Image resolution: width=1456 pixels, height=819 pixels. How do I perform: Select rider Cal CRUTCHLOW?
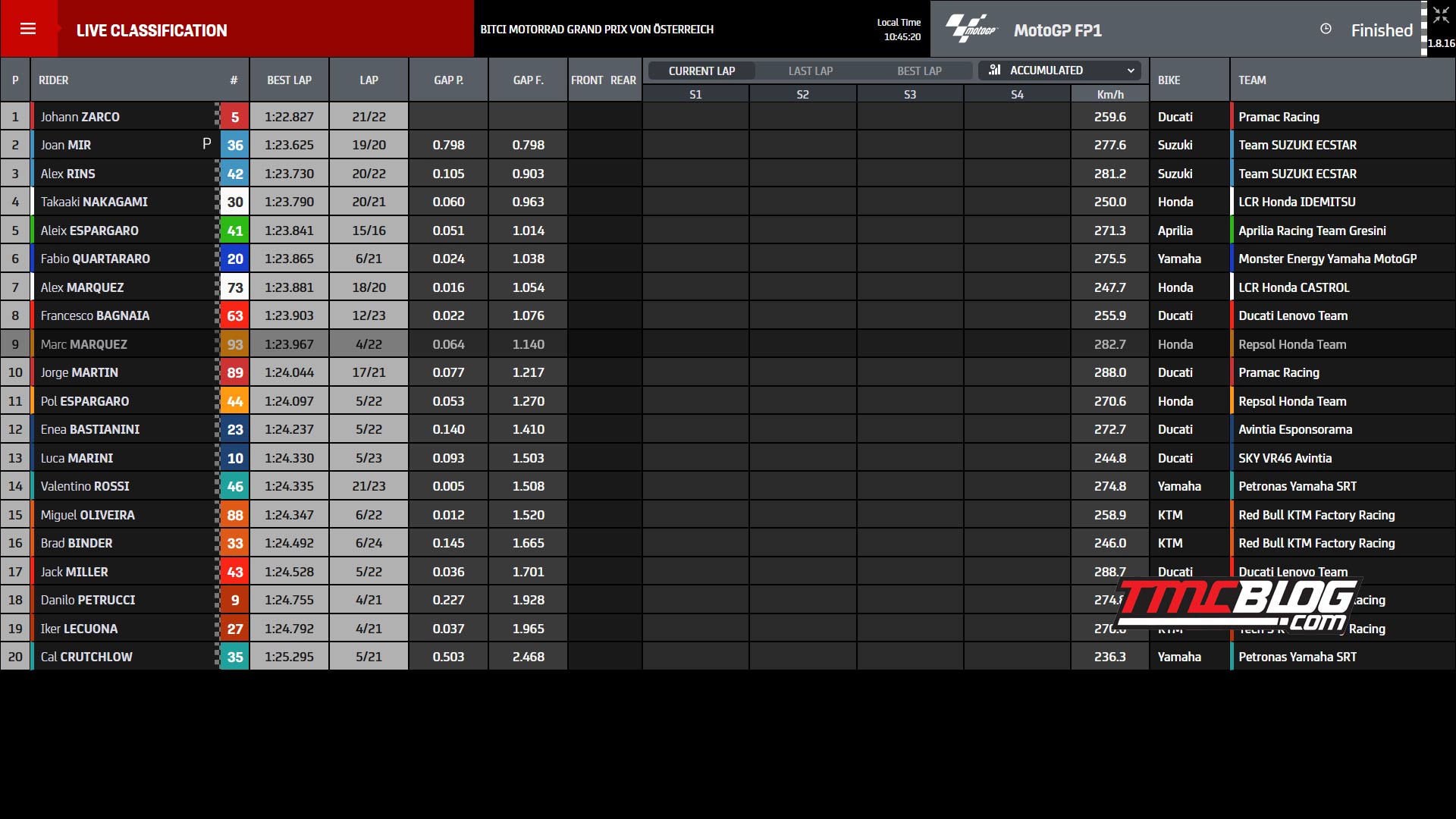tap(86, 657)
